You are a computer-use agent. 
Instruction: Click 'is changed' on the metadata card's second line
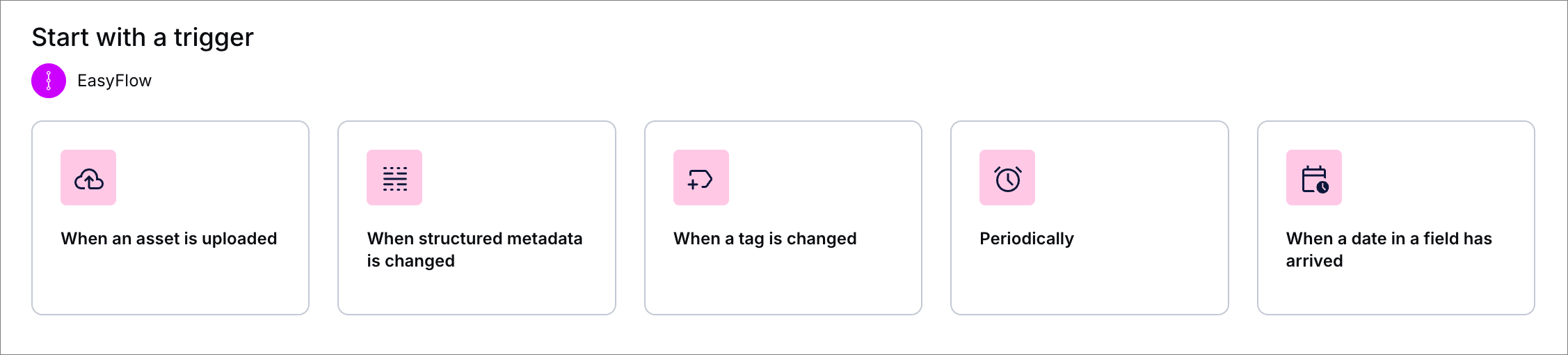point(410,261)
